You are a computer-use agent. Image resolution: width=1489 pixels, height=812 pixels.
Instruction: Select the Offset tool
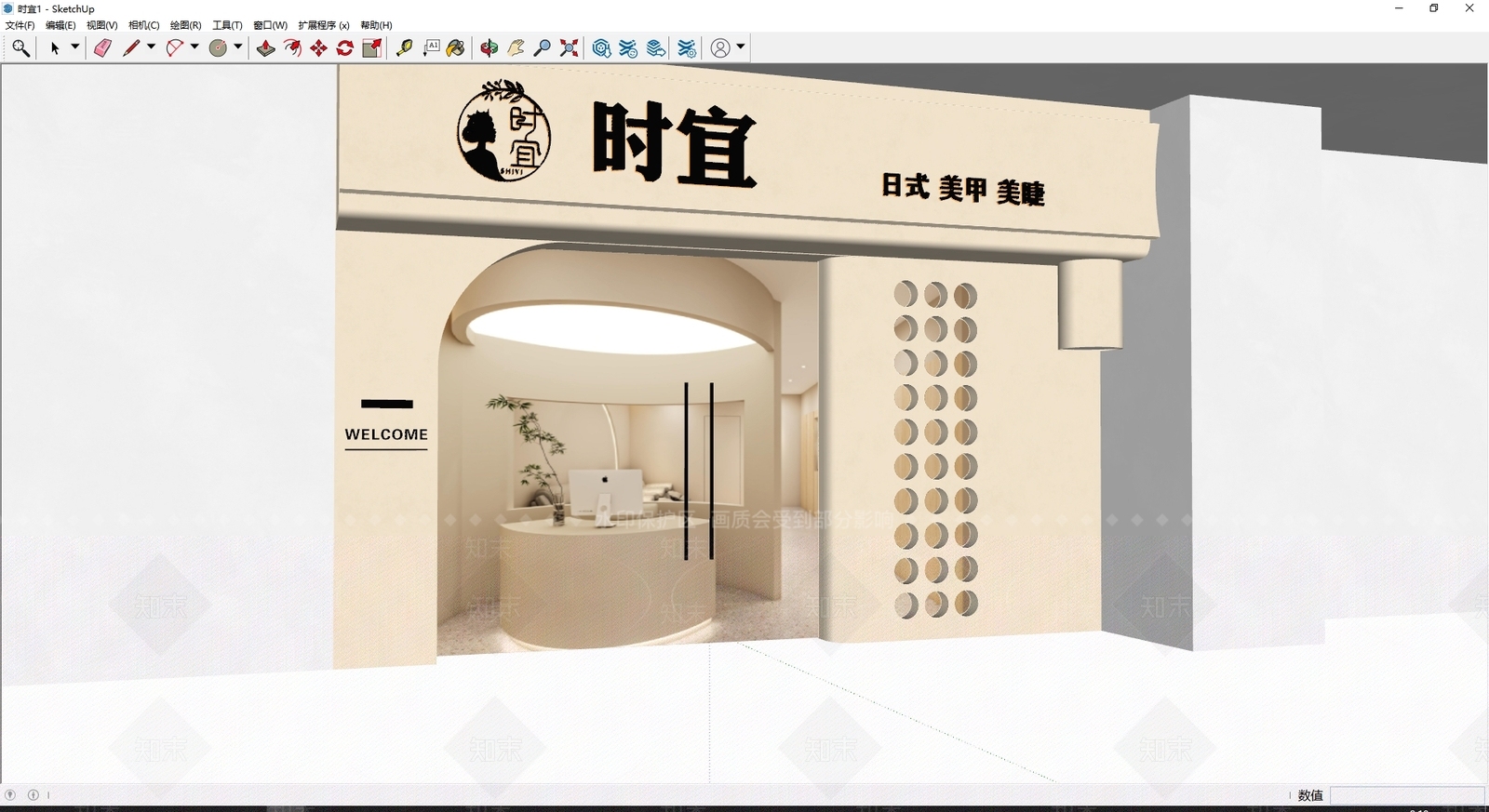pos(292,48)
